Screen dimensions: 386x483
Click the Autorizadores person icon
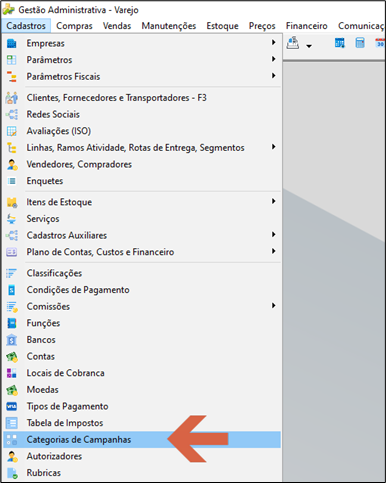point(12,456)
